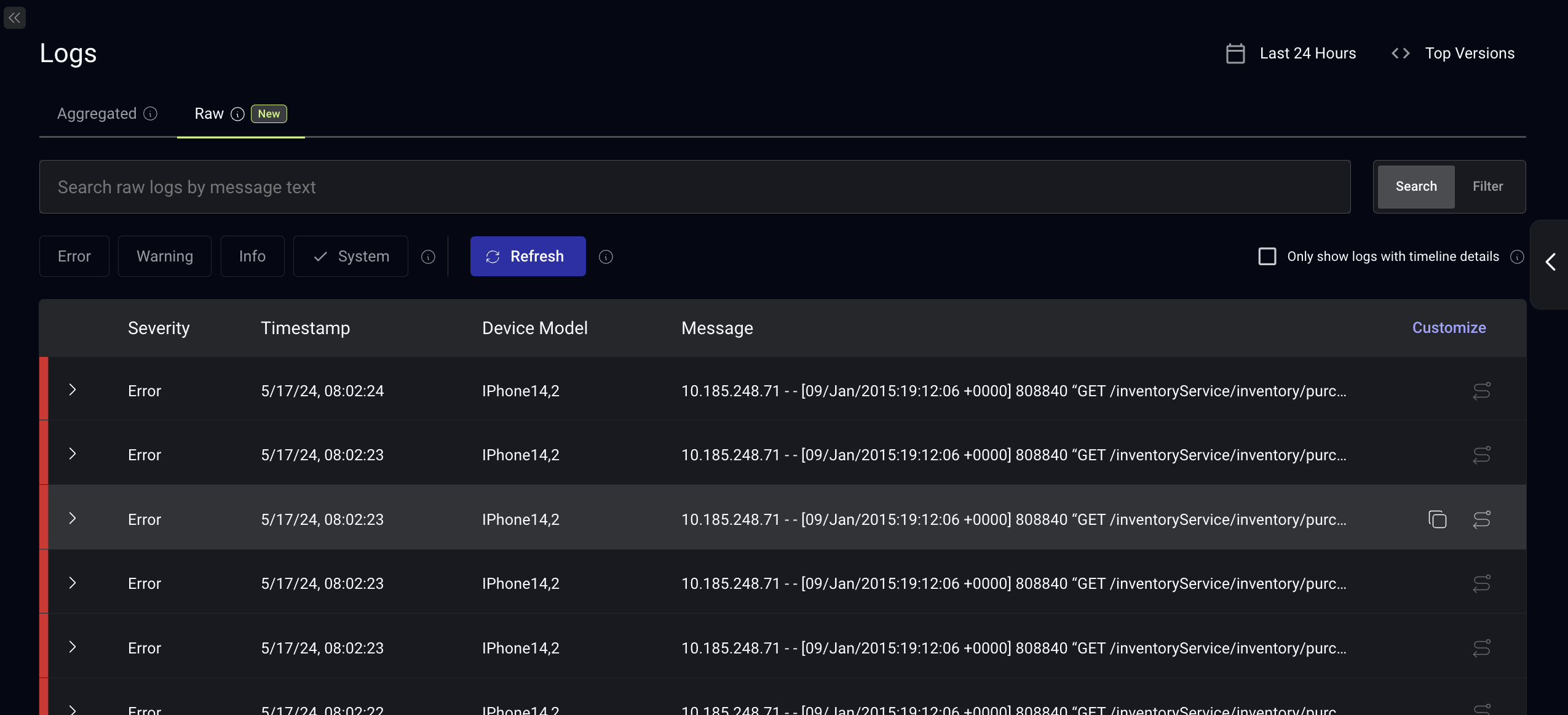Open timeline icon in highlighted log row
The image size is (1568, 715).
coord(1482,519)
